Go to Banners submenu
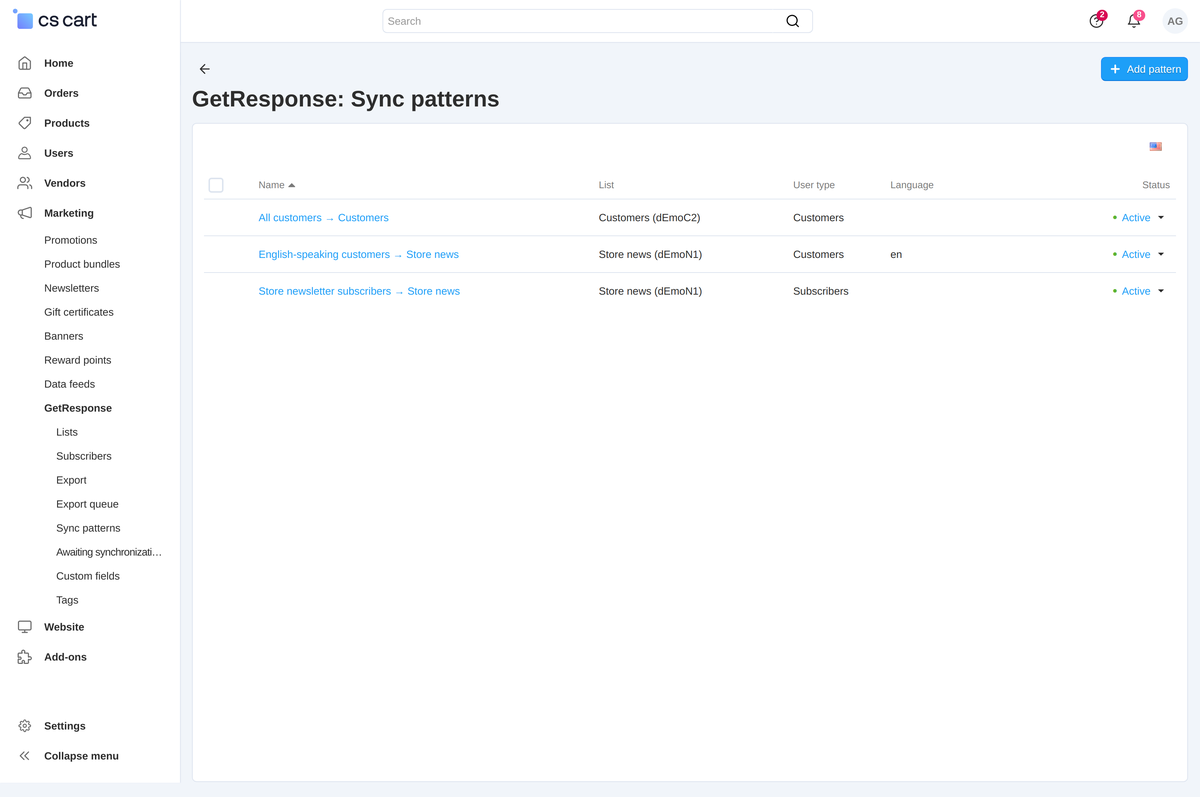This screenshot has width=1200, height=797. tap(64, 336)
